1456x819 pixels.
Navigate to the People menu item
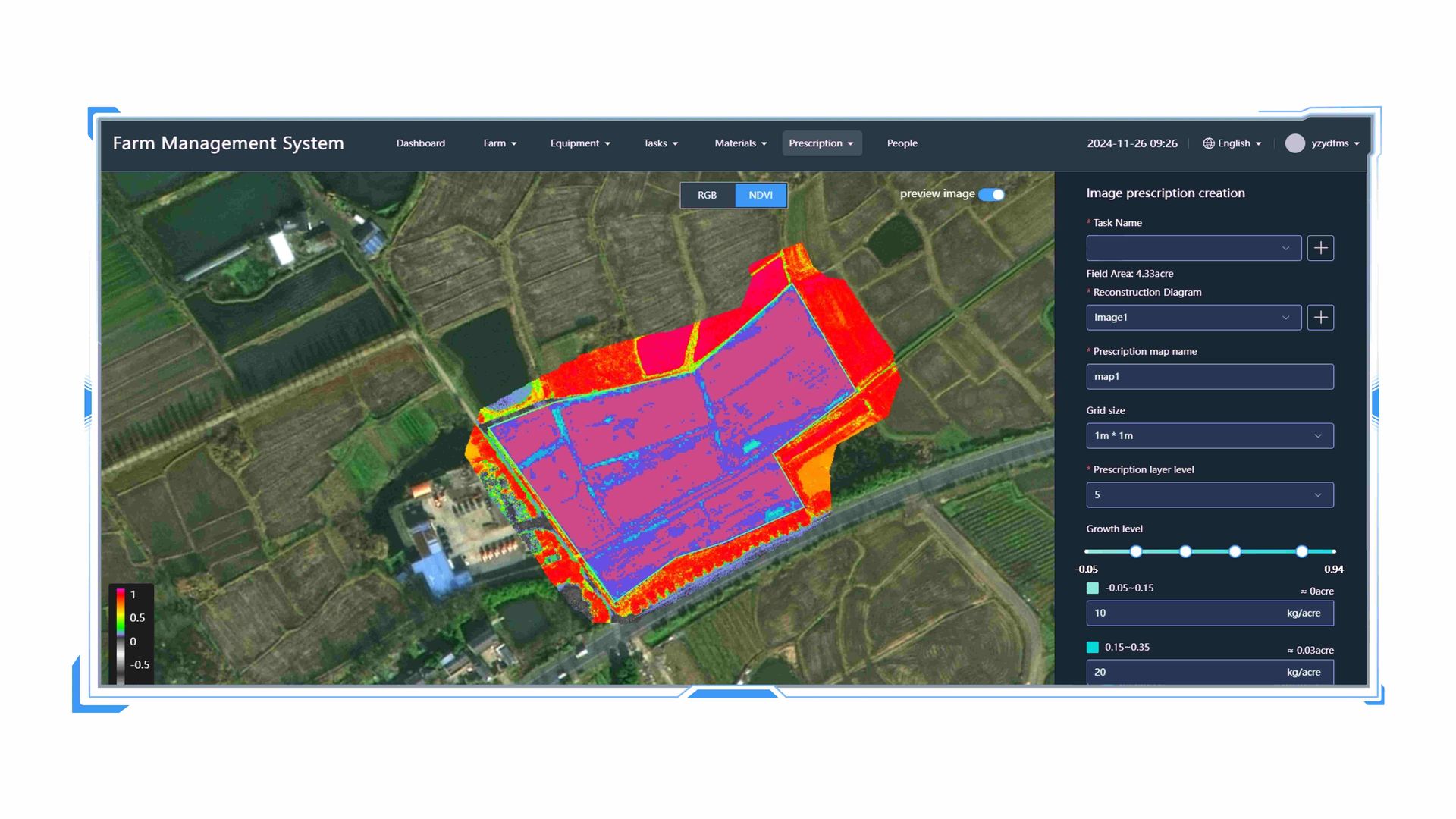pos(902,143)
